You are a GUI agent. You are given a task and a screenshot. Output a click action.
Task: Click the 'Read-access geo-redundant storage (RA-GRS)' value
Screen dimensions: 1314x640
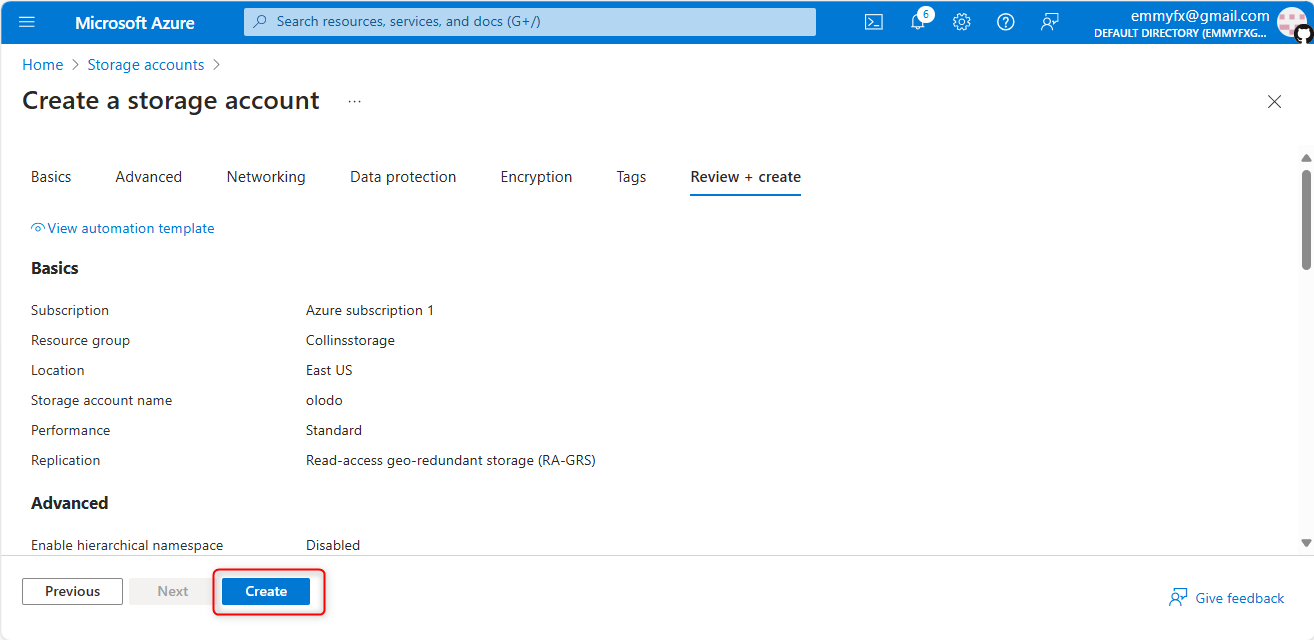click(x=451, y=460)
